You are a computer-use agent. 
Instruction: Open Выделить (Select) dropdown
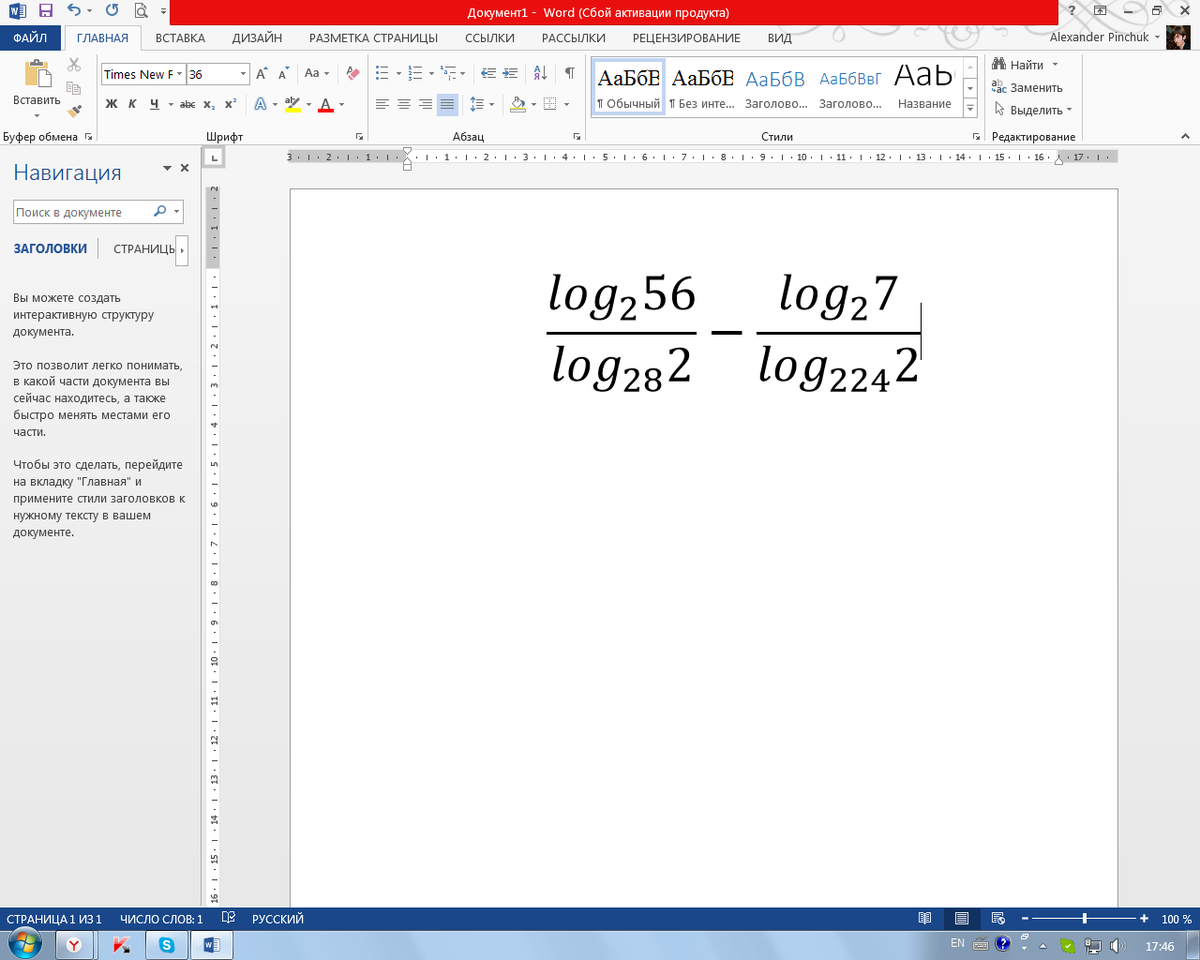(x=1032, y=110)
